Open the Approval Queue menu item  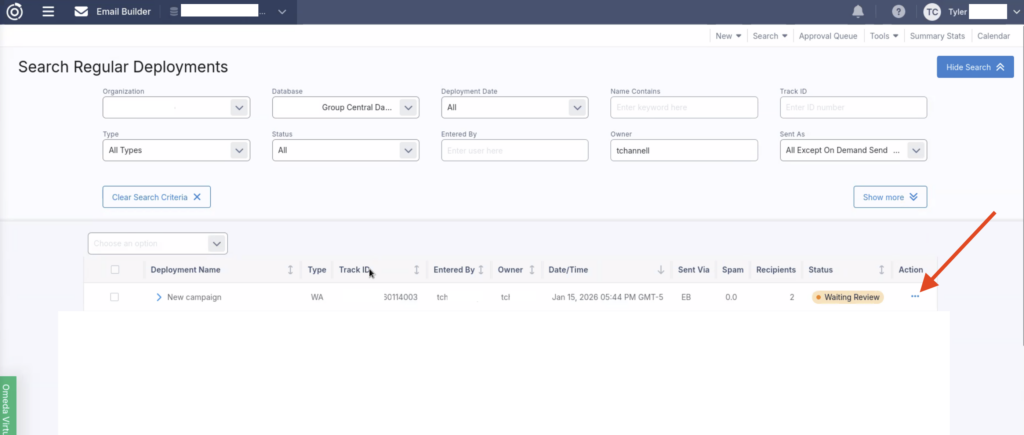[x=828, y=36]
